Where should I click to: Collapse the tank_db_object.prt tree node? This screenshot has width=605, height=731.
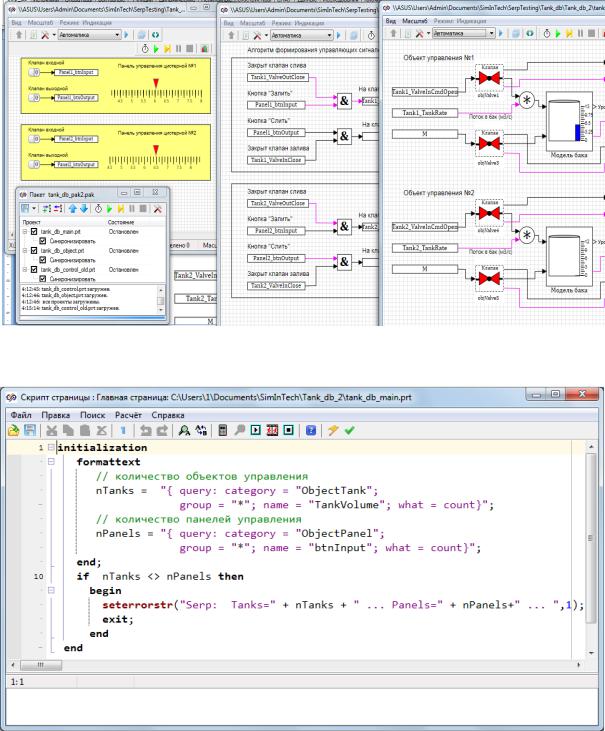[x=25, y=250]
